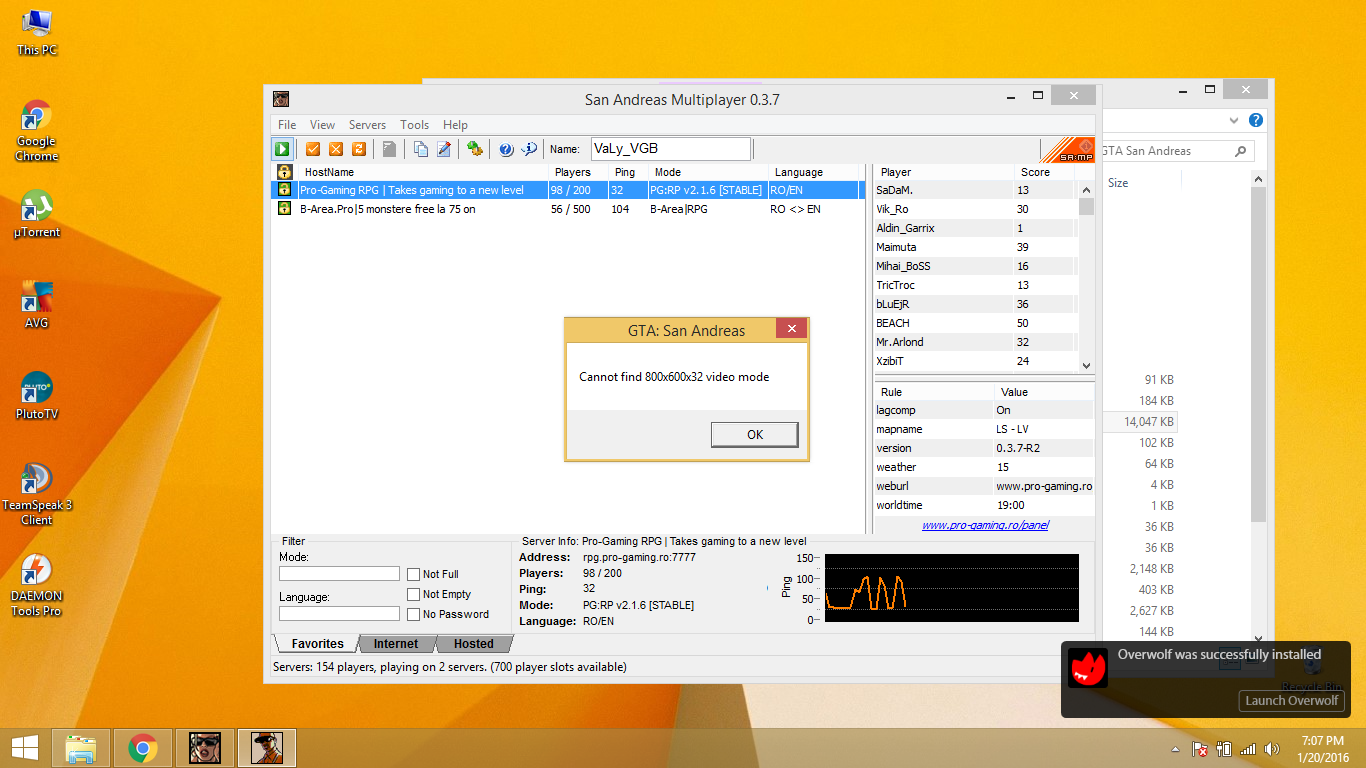Click the Action Center flag tray icon
Screen dimensions: 1366x768
[1200, 748]
